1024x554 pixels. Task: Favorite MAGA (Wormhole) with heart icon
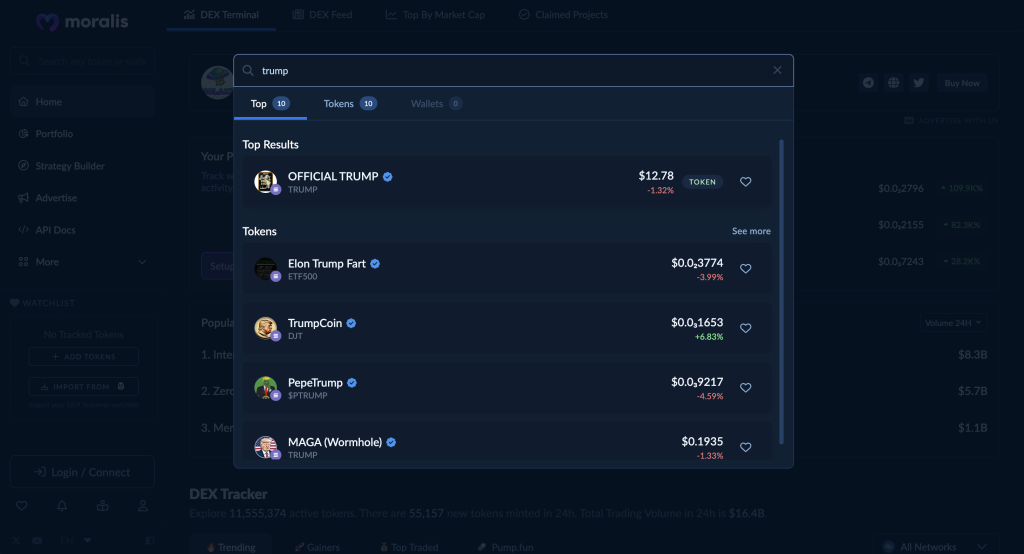click(745, 447)
